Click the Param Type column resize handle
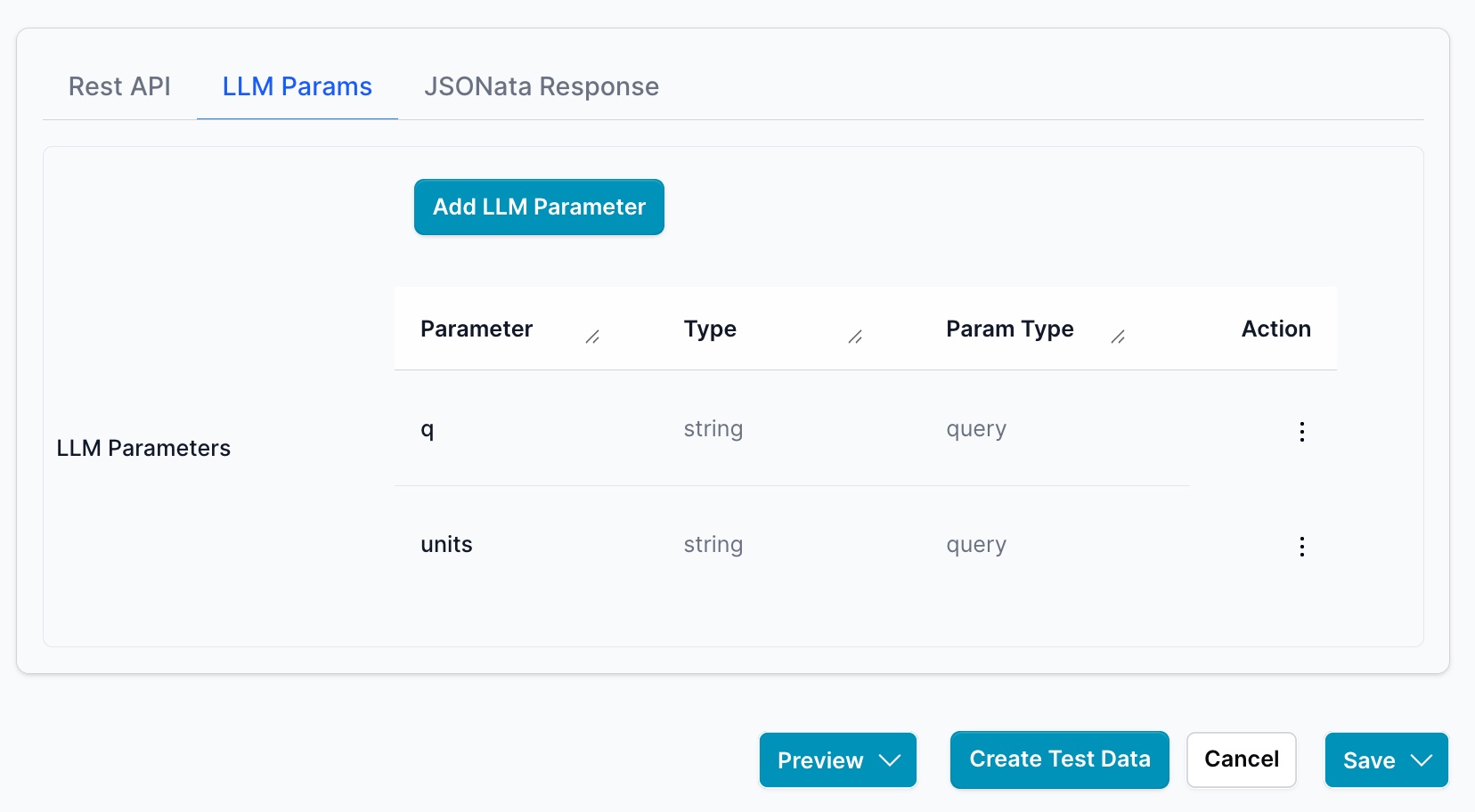The height and width of the screenshot is (812, 1475). point(1118,337)
